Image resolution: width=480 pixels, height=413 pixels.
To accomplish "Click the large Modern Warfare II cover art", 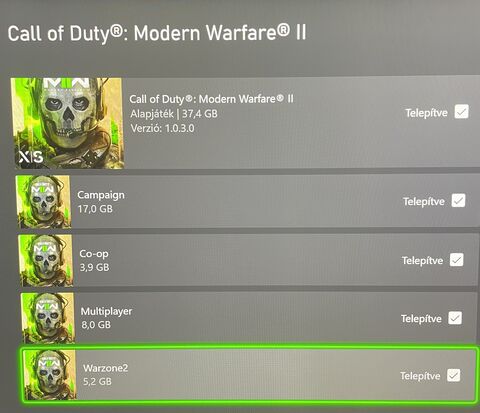I will pos(68,123).
